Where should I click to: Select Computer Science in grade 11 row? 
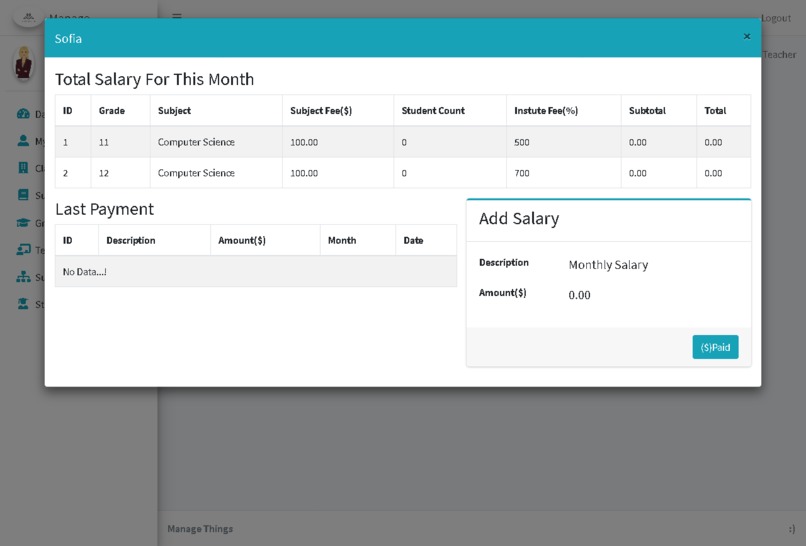(x=196, y=142)
